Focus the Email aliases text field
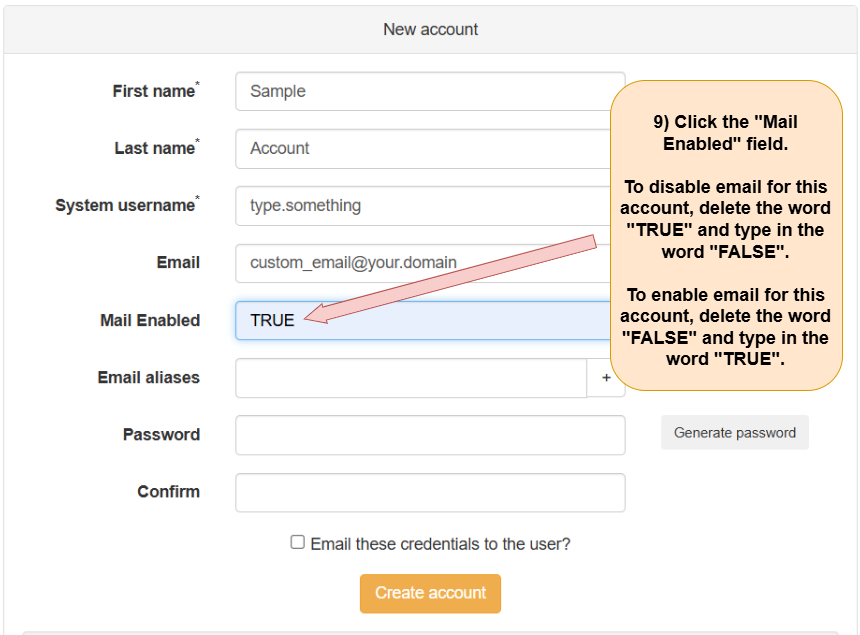Screen dimensions: 860x635 coord(411,378)
